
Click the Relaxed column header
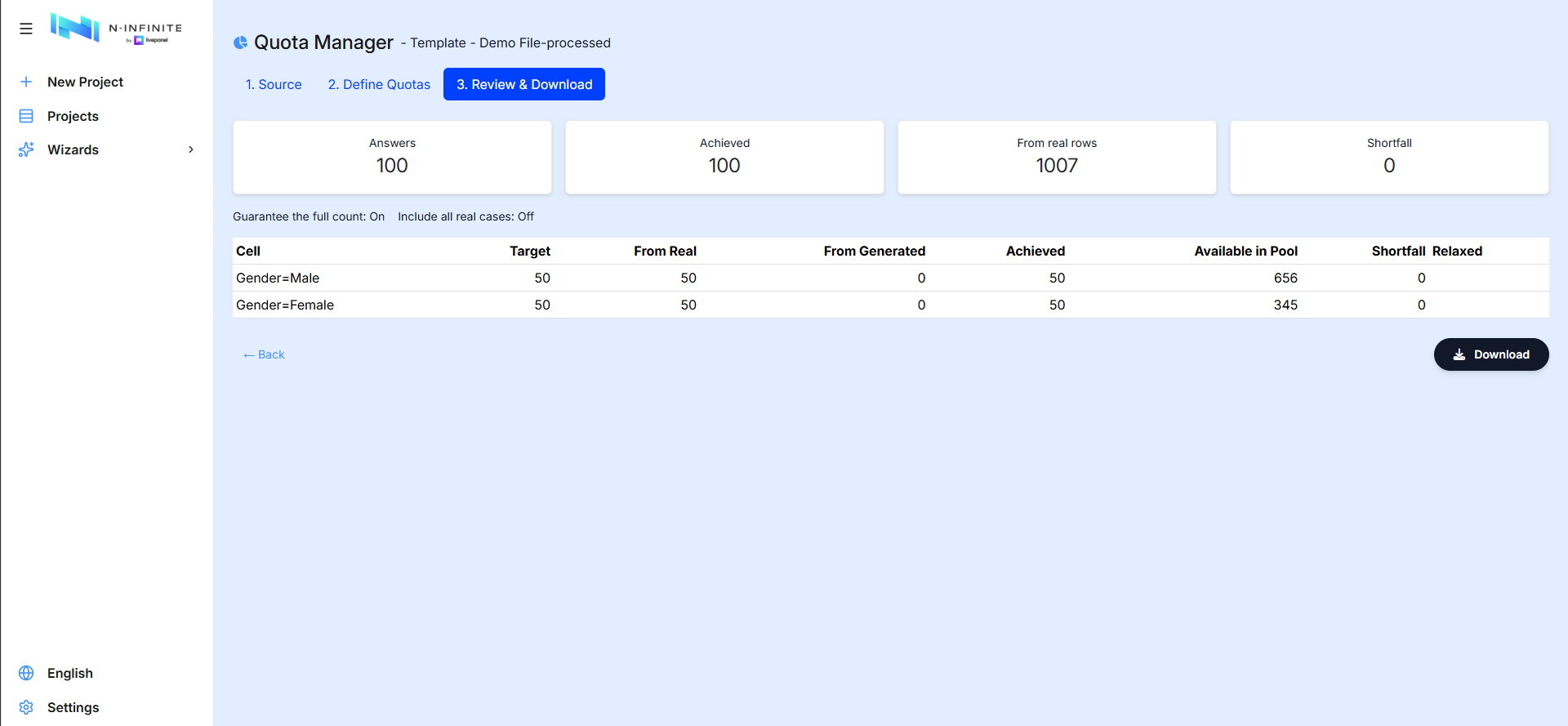(1457, 251)
